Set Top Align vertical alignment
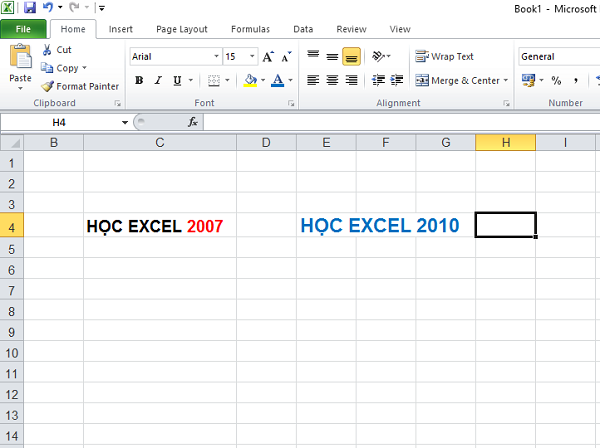 pyautogui.click(x=313, y=56)
